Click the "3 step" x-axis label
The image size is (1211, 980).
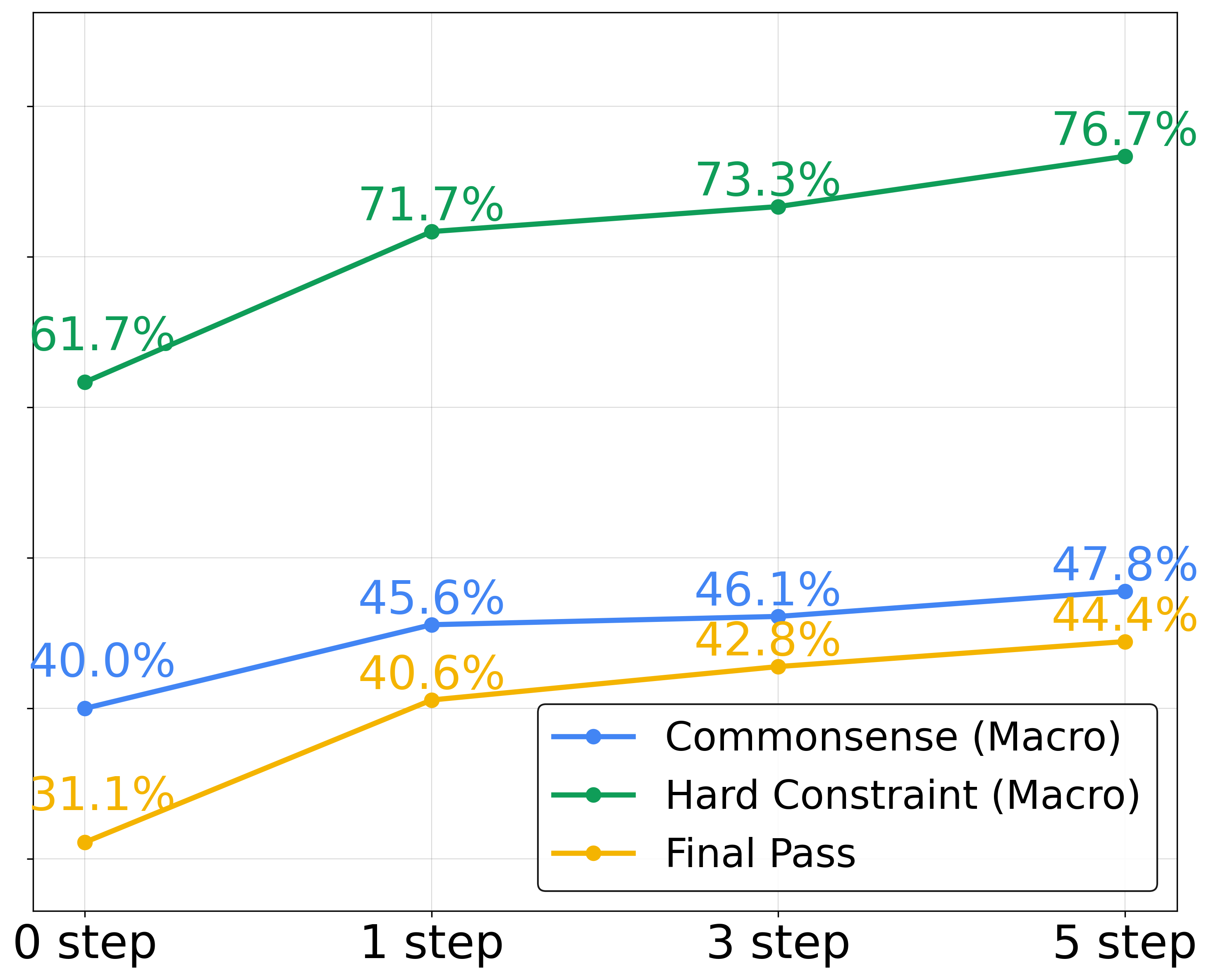[x=778, y=943]
